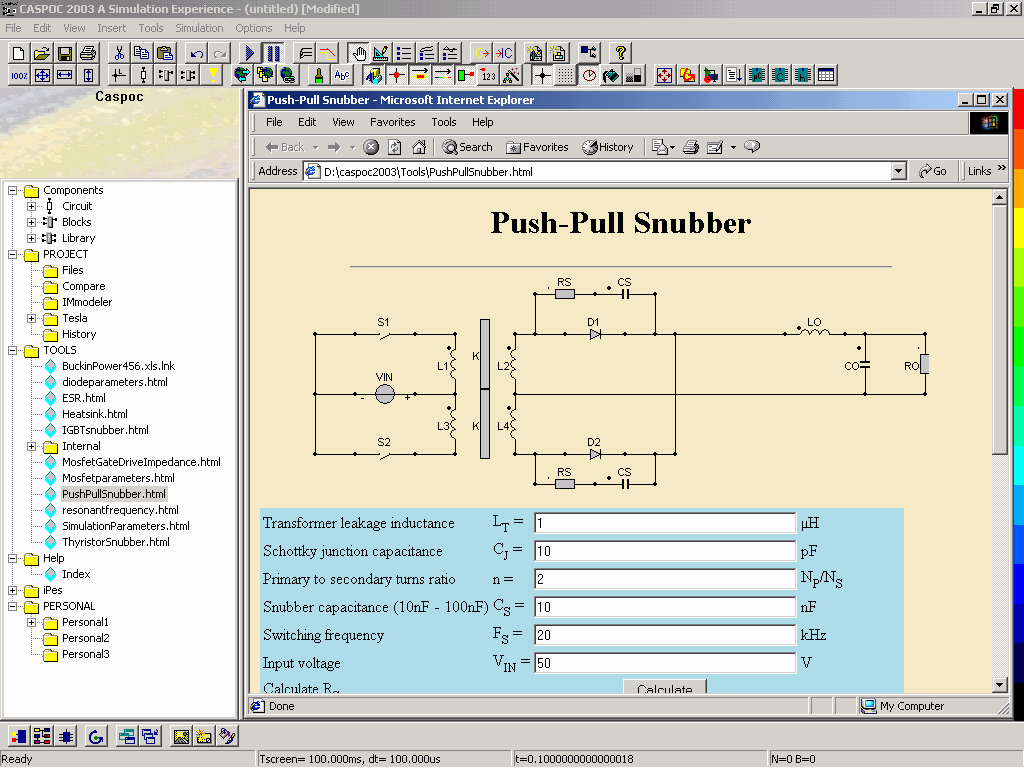This screenshot has width=1024, height=768.
Task: Click the Undo arrow icon
Action: pos(197,53)
